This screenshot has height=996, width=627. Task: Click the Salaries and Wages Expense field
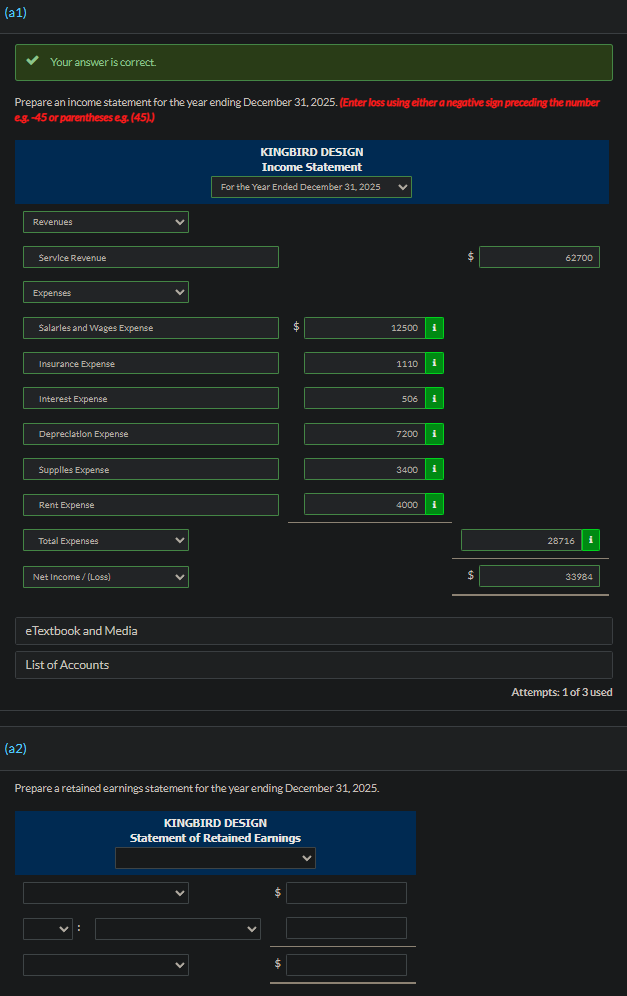[151, 328]
